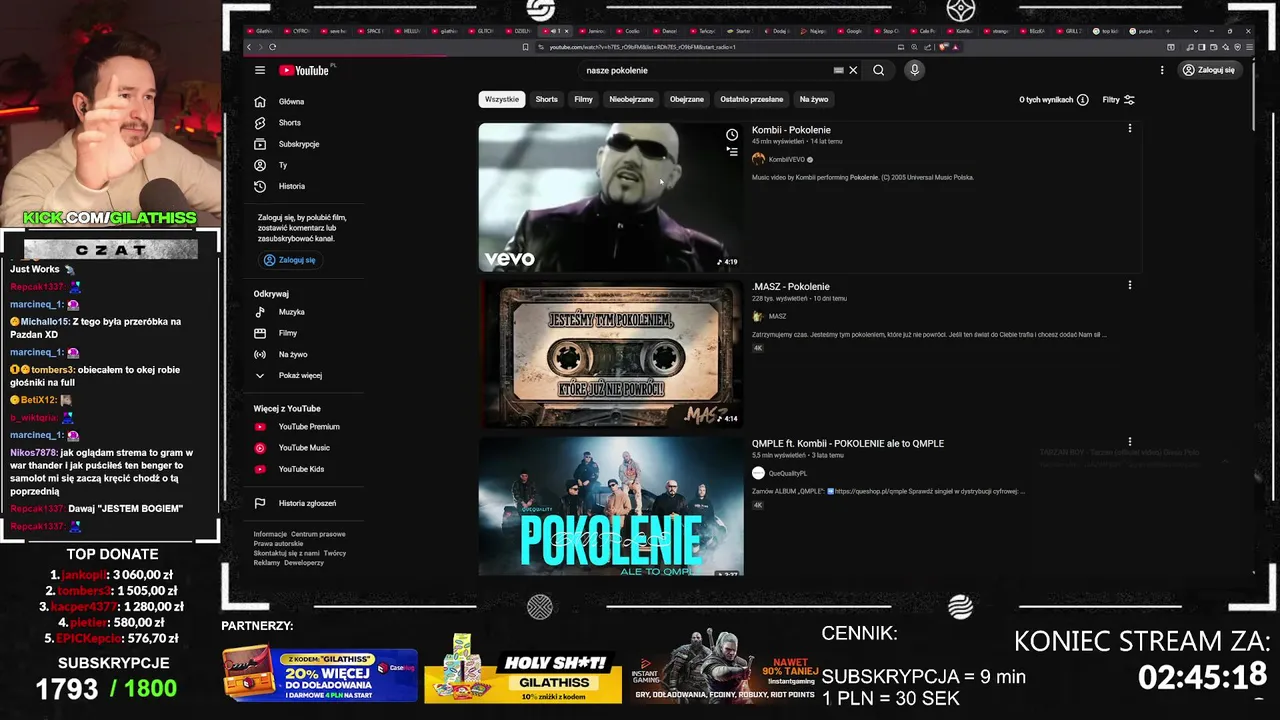Open options menu for Kombii - Pokolenie
Viewport: 1280px width, 720px height.
[1130, 128]
